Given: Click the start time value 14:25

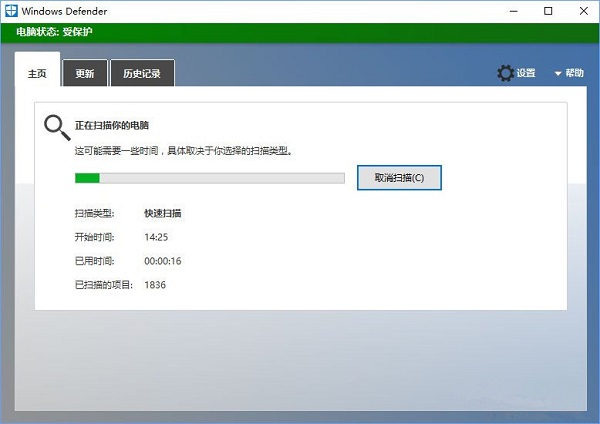Looking at the screenshot, I should (x=156, y=237).
